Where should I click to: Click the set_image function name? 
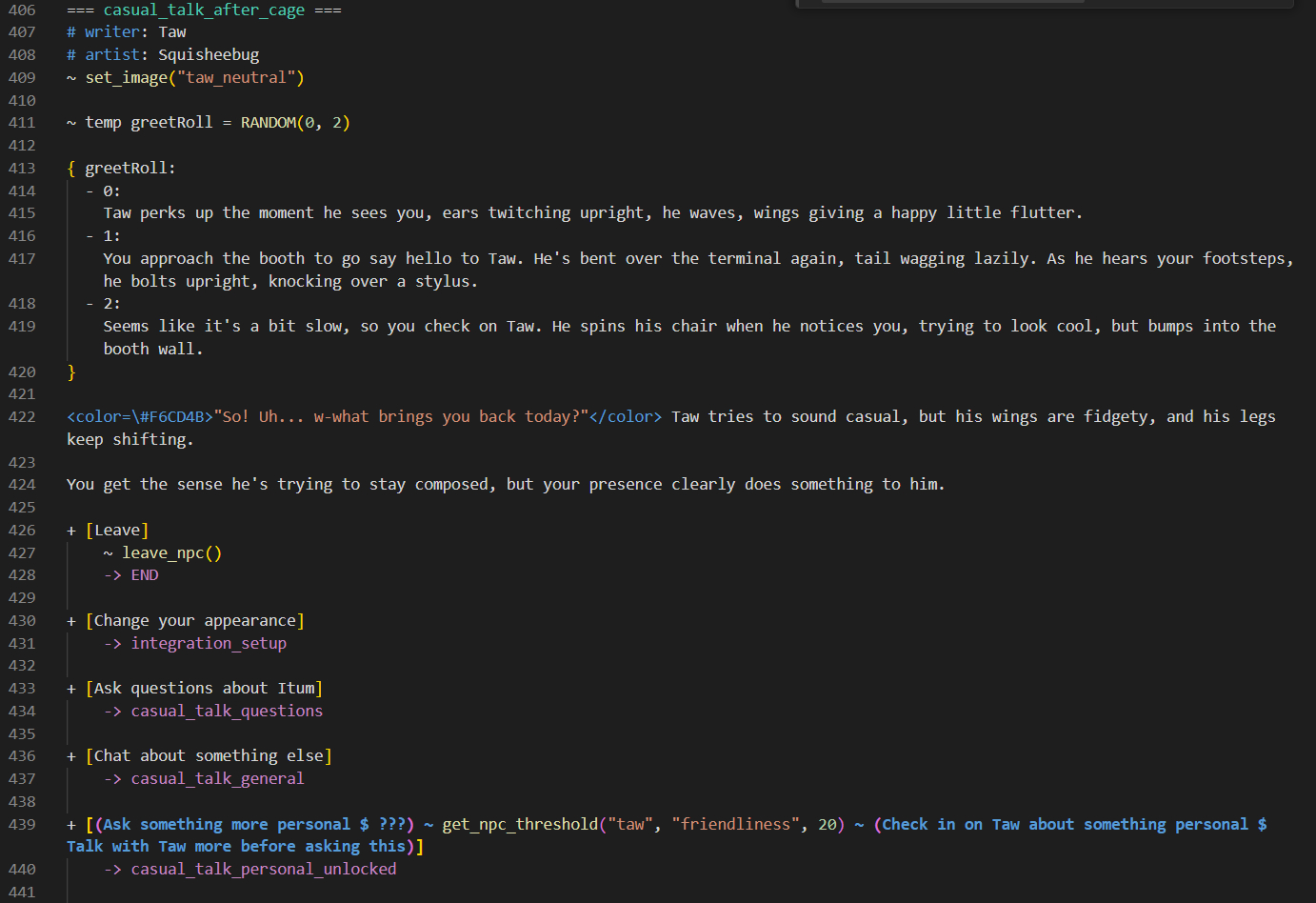coord(126,78)
